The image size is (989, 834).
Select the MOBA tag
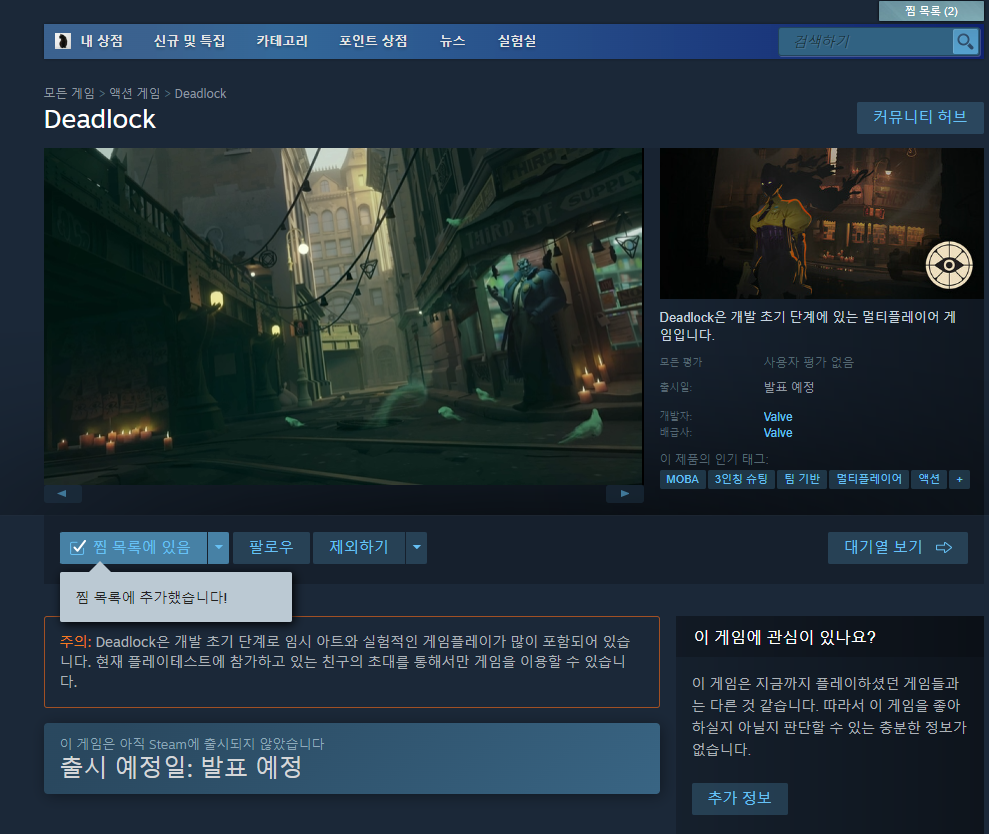(x=682, y=479)
